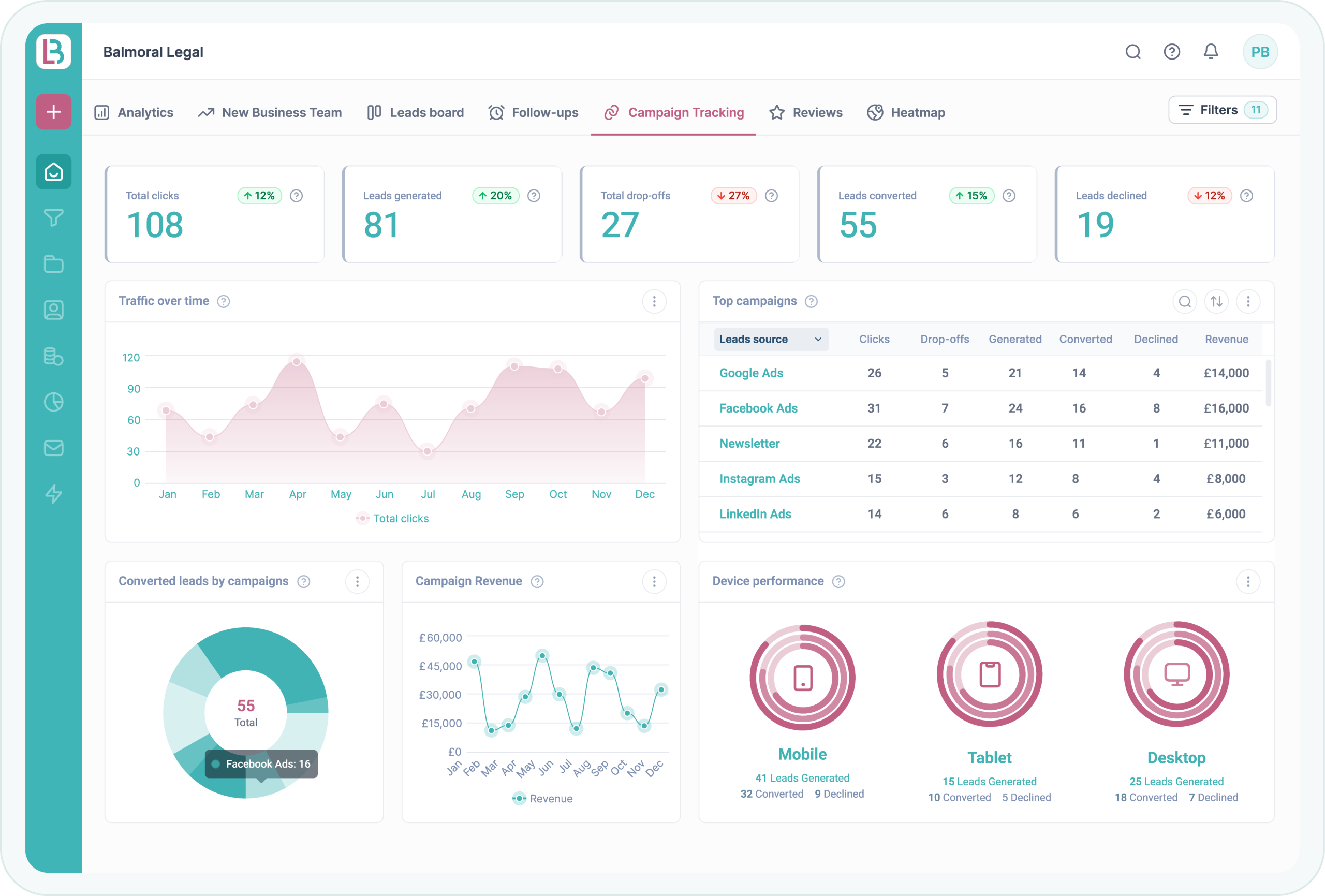Toggle Revenue legend in Campaign Revenue chart

coord(542,799)
